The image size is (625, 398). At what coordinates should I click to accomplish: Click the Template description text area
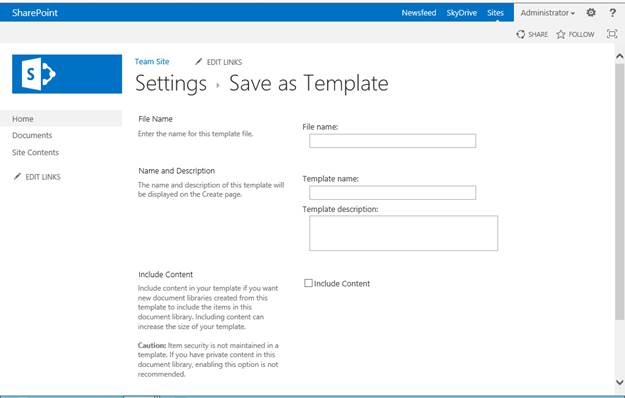click(x=403, y=233)
